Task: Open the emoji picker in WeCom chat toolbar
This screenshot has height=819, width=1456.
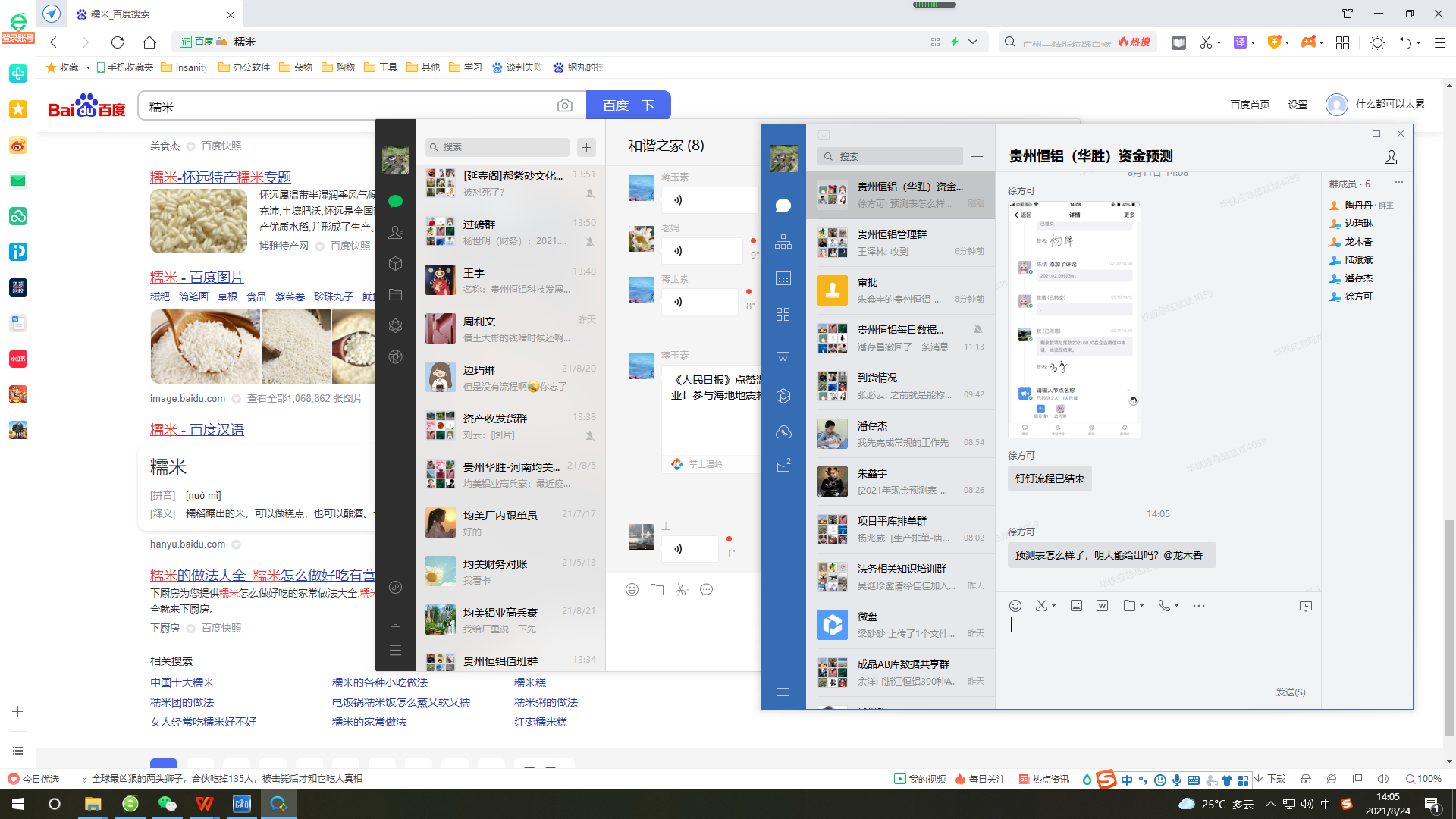Action: tap(1015, 606)
